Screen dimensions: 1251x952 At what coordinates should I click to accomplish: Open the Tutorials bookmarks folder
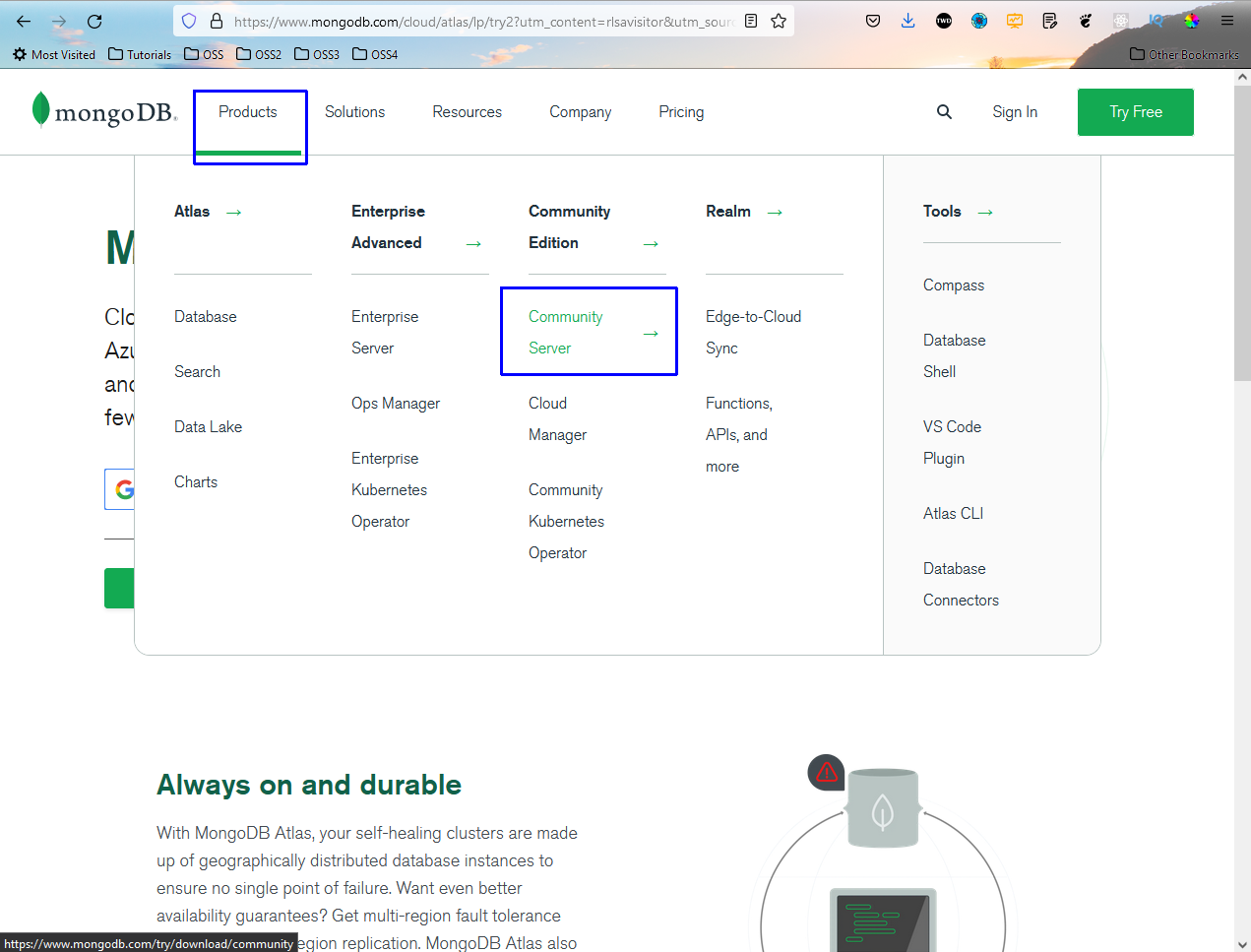coord(140,55)
